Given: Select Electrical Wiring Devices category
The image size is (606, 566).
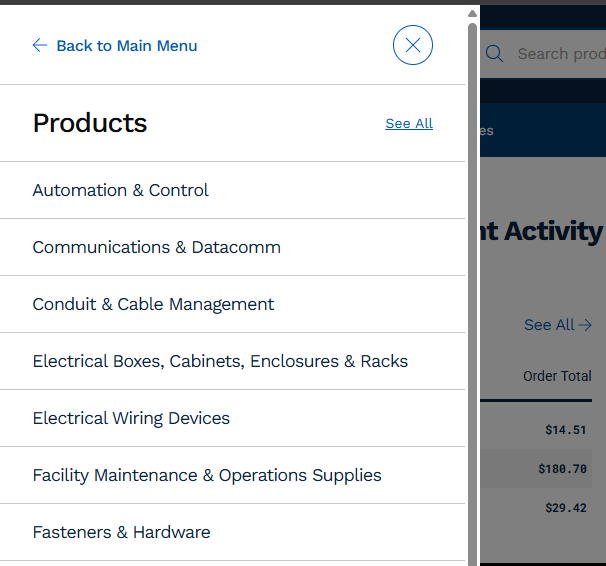Looking at the screenshot, I should 232,418.
